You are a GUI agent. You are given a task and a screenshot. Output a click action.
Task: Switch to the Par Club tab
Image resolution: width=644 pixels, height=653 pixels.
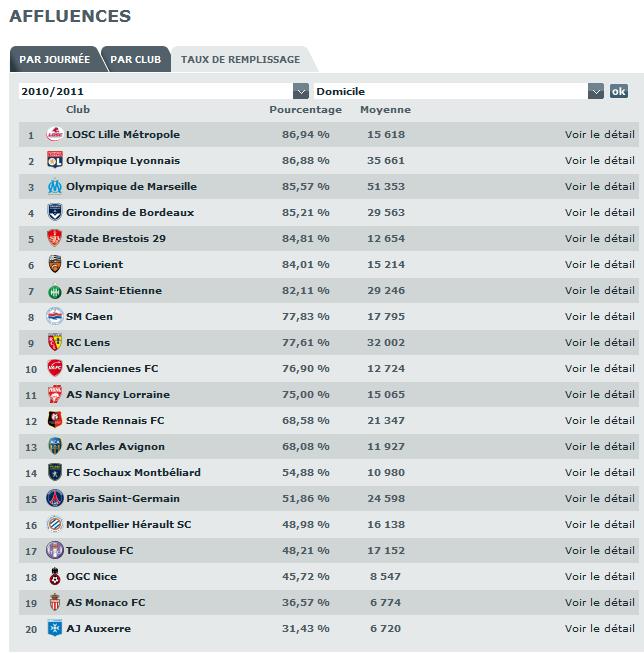tap(135, 60)
